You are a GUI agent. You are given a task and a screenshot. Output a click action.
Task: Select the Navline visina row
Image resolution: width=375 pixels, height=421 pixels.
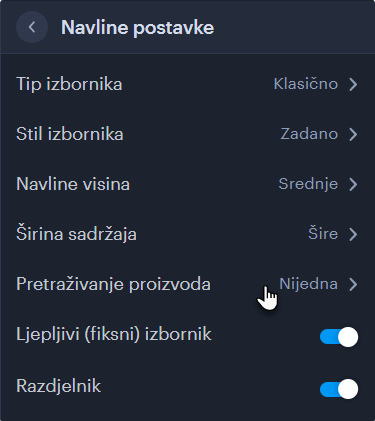pyautogui.click(x=187, y=184)
